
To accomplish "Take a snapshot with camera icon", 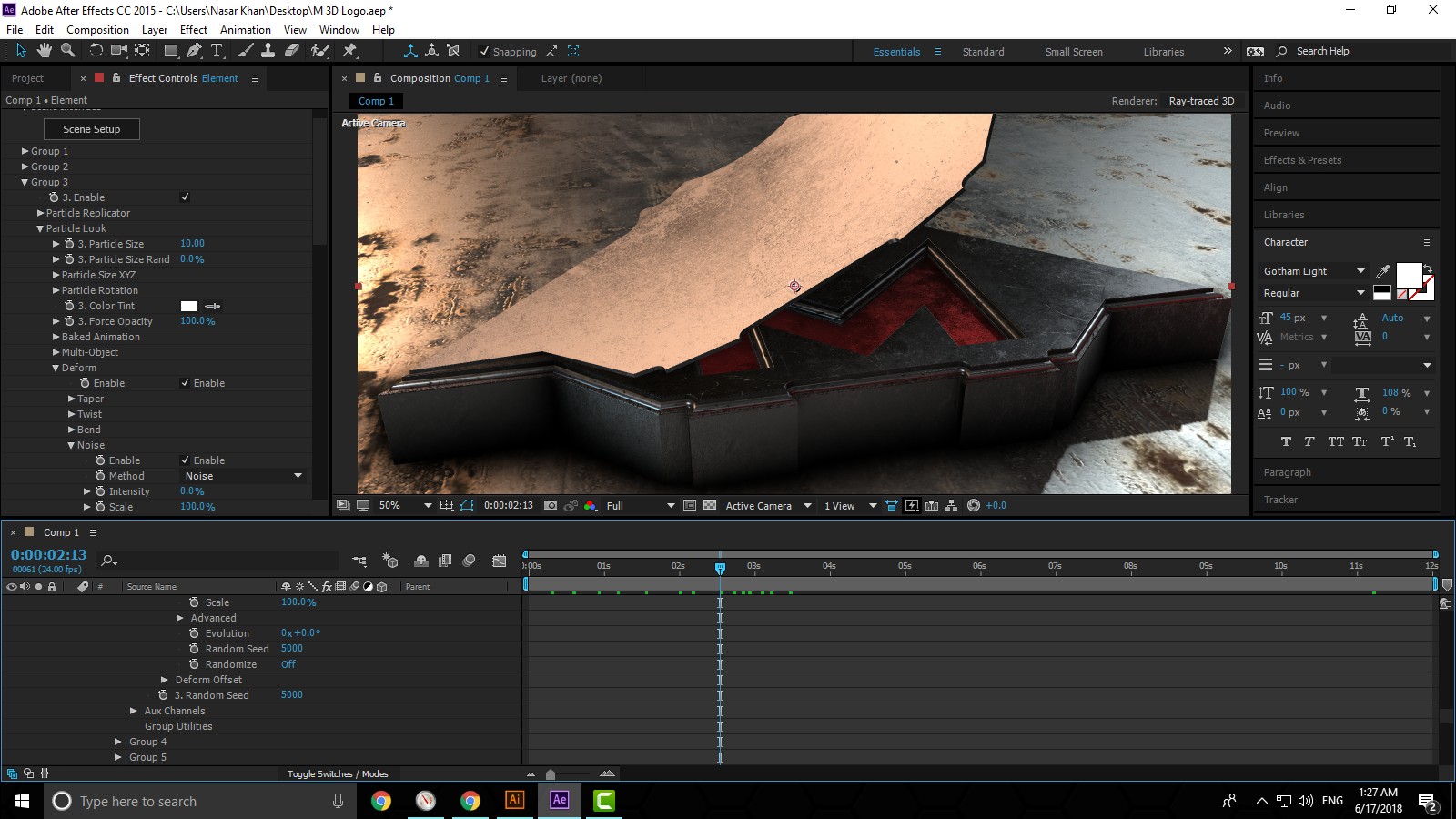I will pyautogui.click(x=551, y=505).
